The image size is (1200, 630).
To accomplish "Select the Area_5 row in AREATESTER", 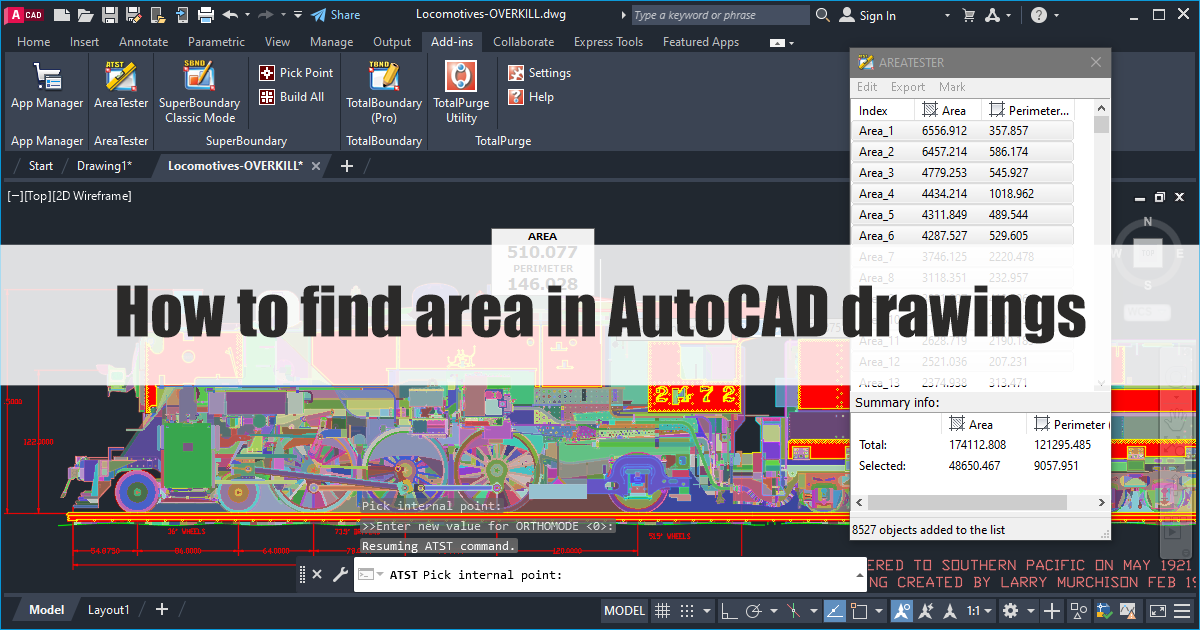I will [964, 215].
